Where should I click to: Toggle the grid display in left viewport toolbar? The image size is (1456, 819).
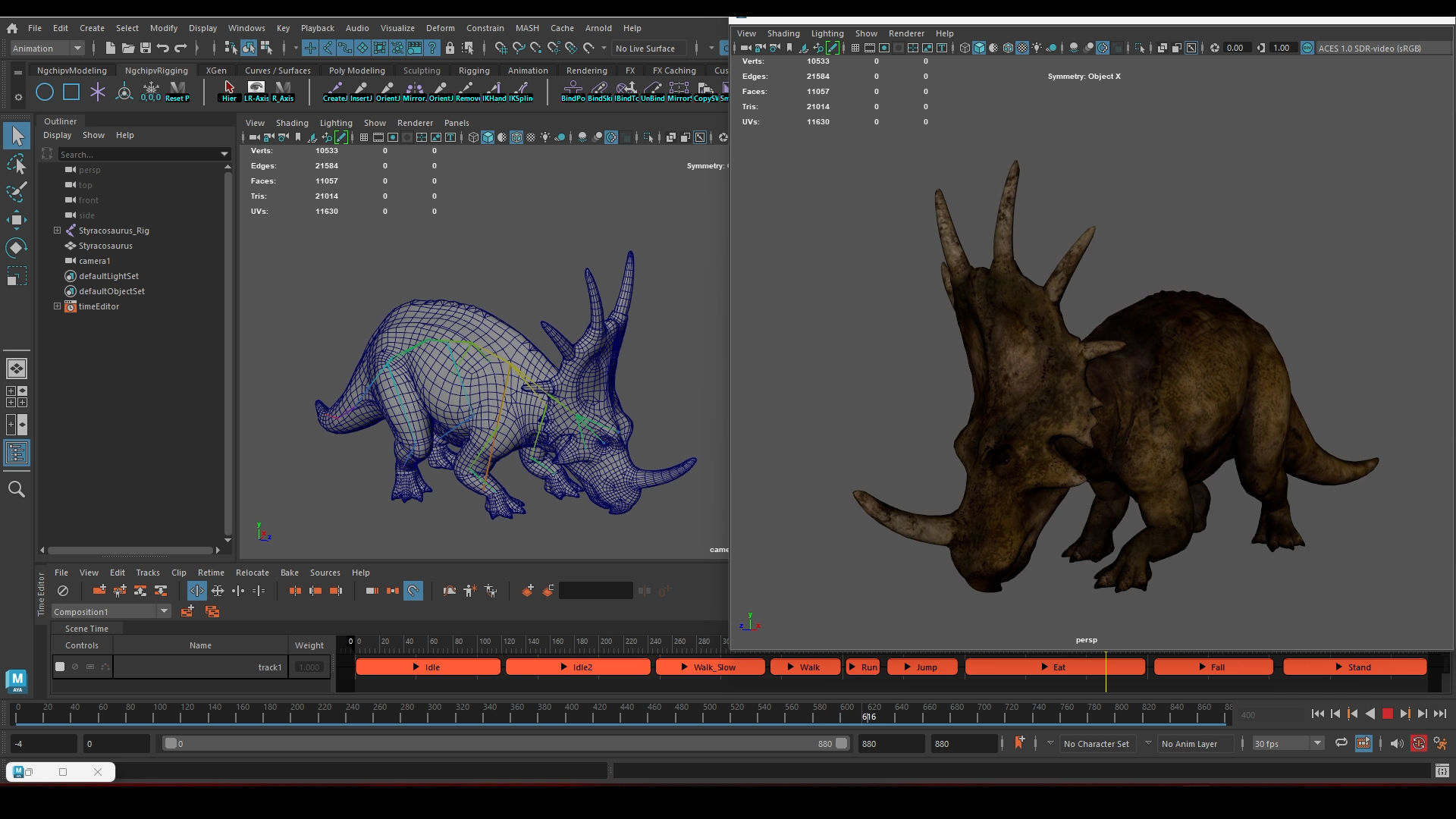pyautogui.click(x=364, y=137)
